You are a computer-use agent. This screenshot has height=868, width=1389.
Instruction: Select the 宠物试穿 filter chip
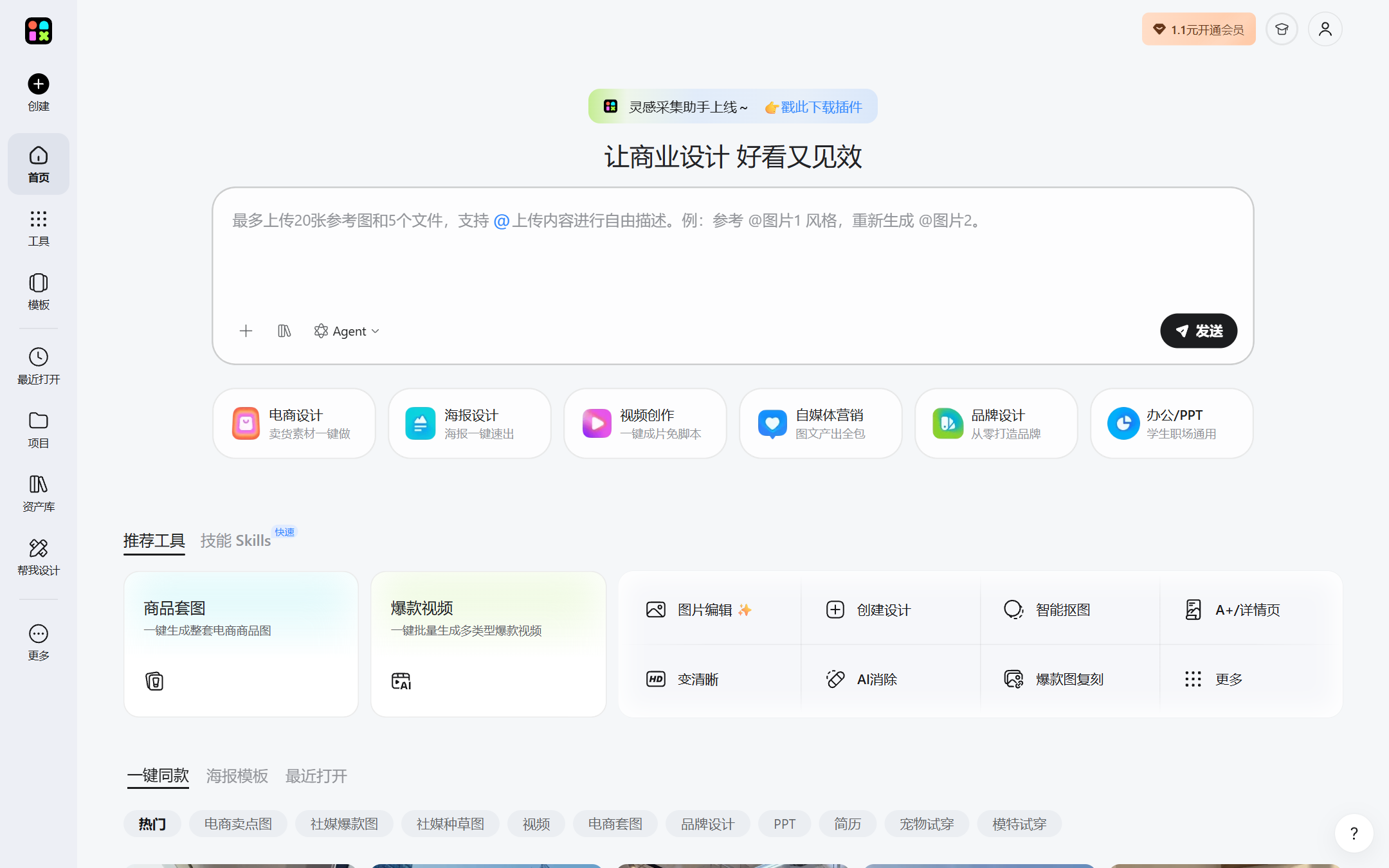tap(927, 824)
